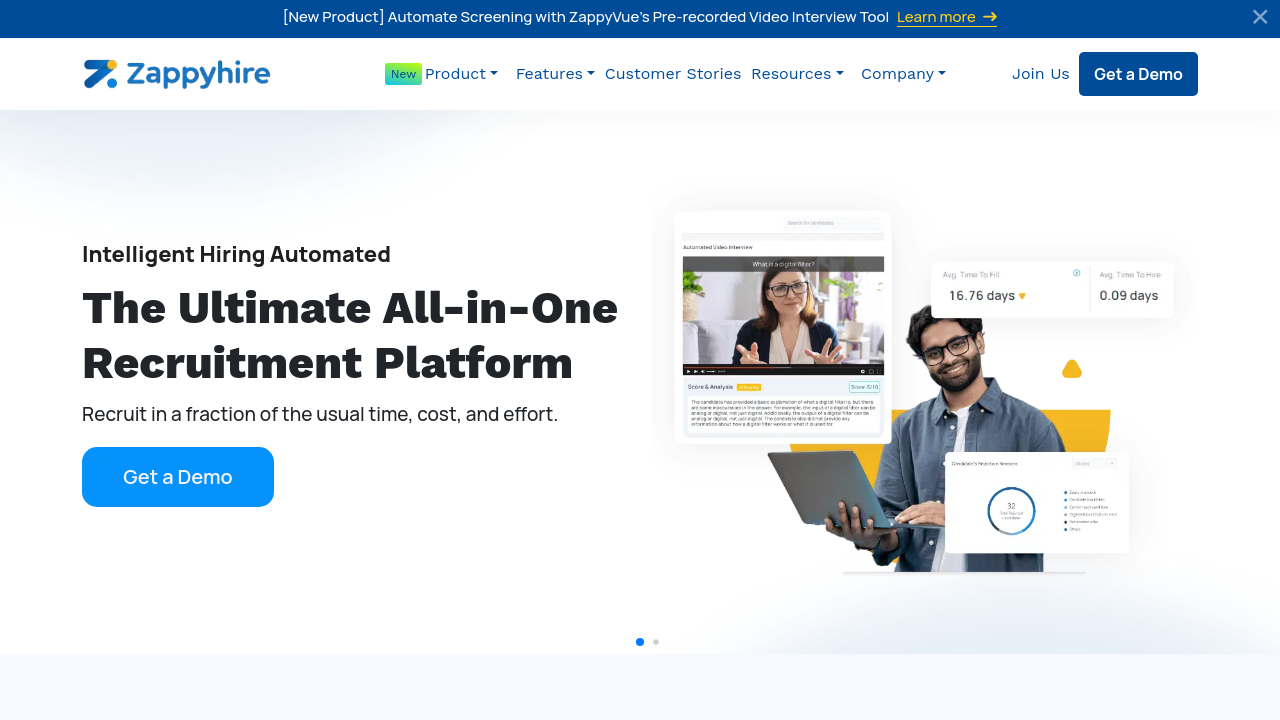1280x720 pixels.
Task: Open the Company menu in navigation
Action: coord(903,74)
